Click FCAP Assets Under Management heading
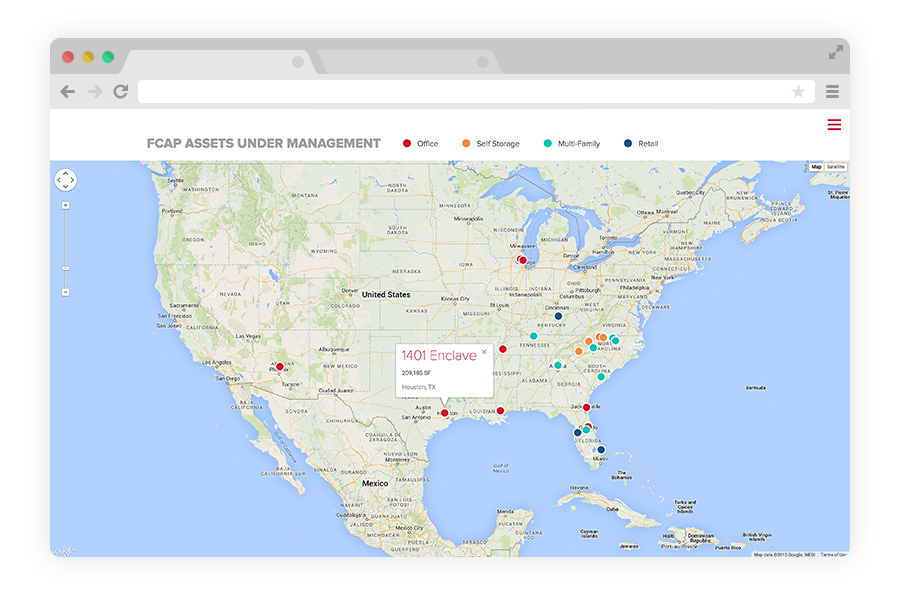900x590 pixels. (x=263, y=143)
